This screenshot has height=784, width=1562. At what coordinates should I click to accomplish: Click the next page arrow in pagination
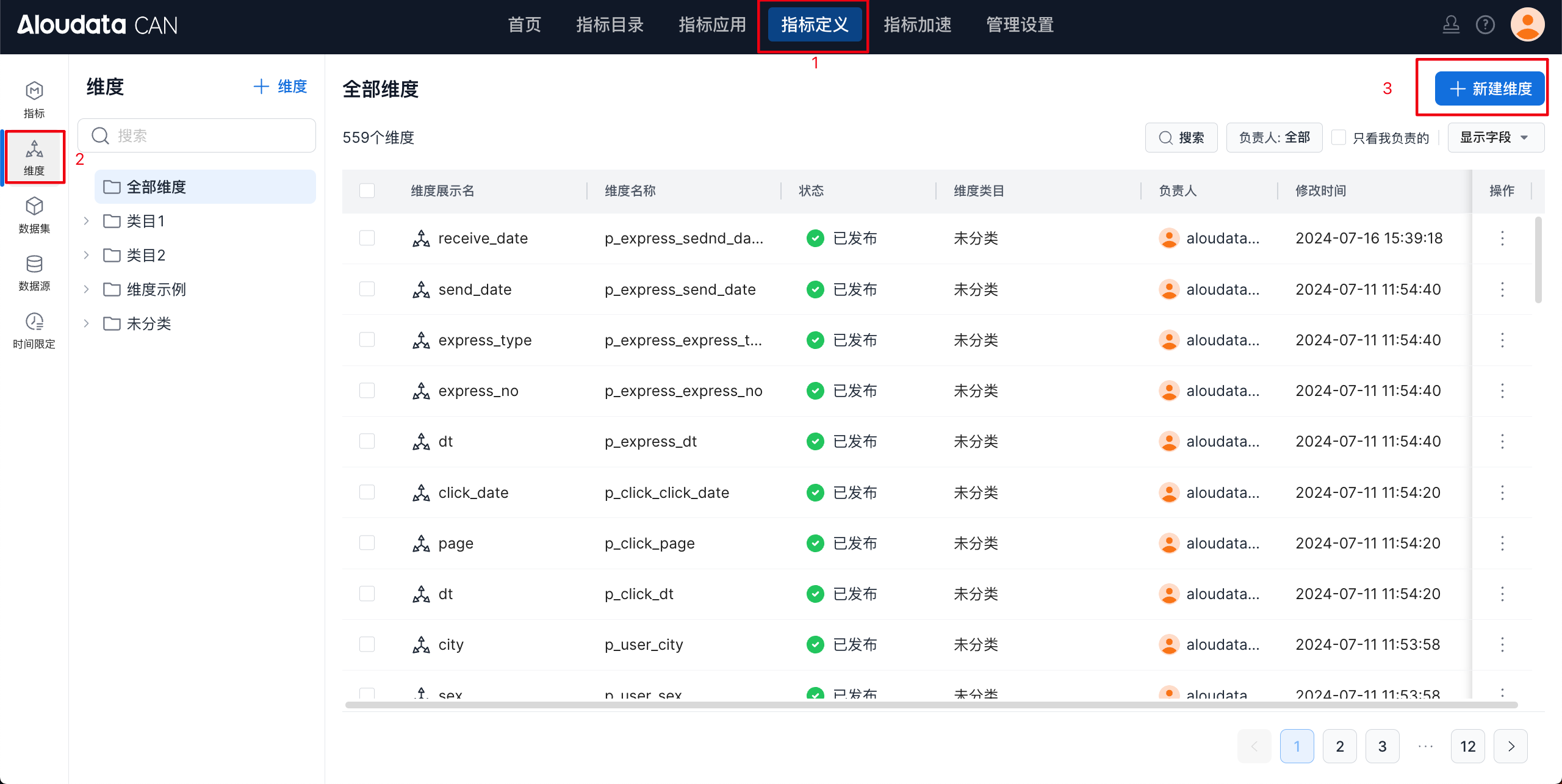(x=1510, y=746)
